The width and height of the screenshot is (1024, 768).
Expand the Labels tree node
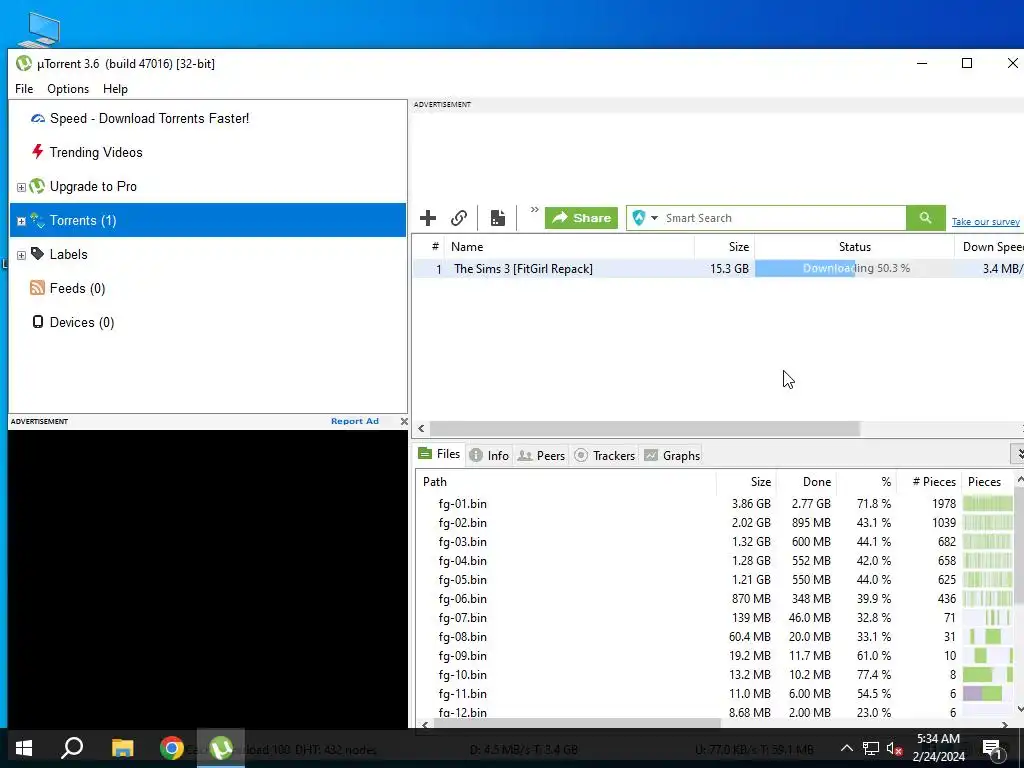click(21, 255)
